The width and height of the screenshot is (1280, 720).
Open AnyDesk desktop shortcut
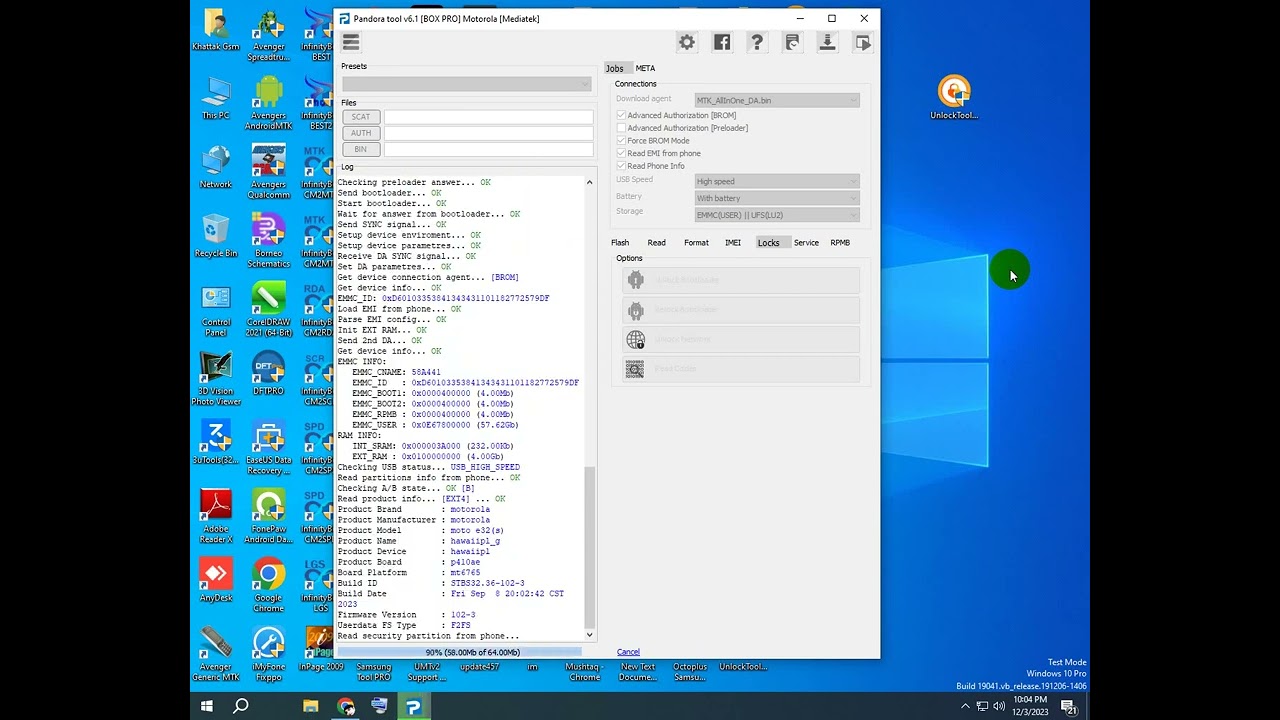(216, 580)
